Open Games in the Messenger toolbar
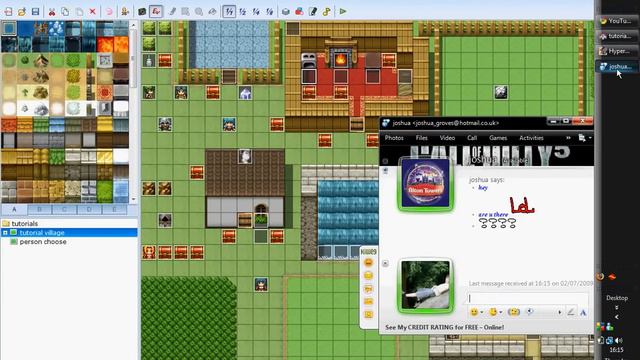 (x=498, y=138)
